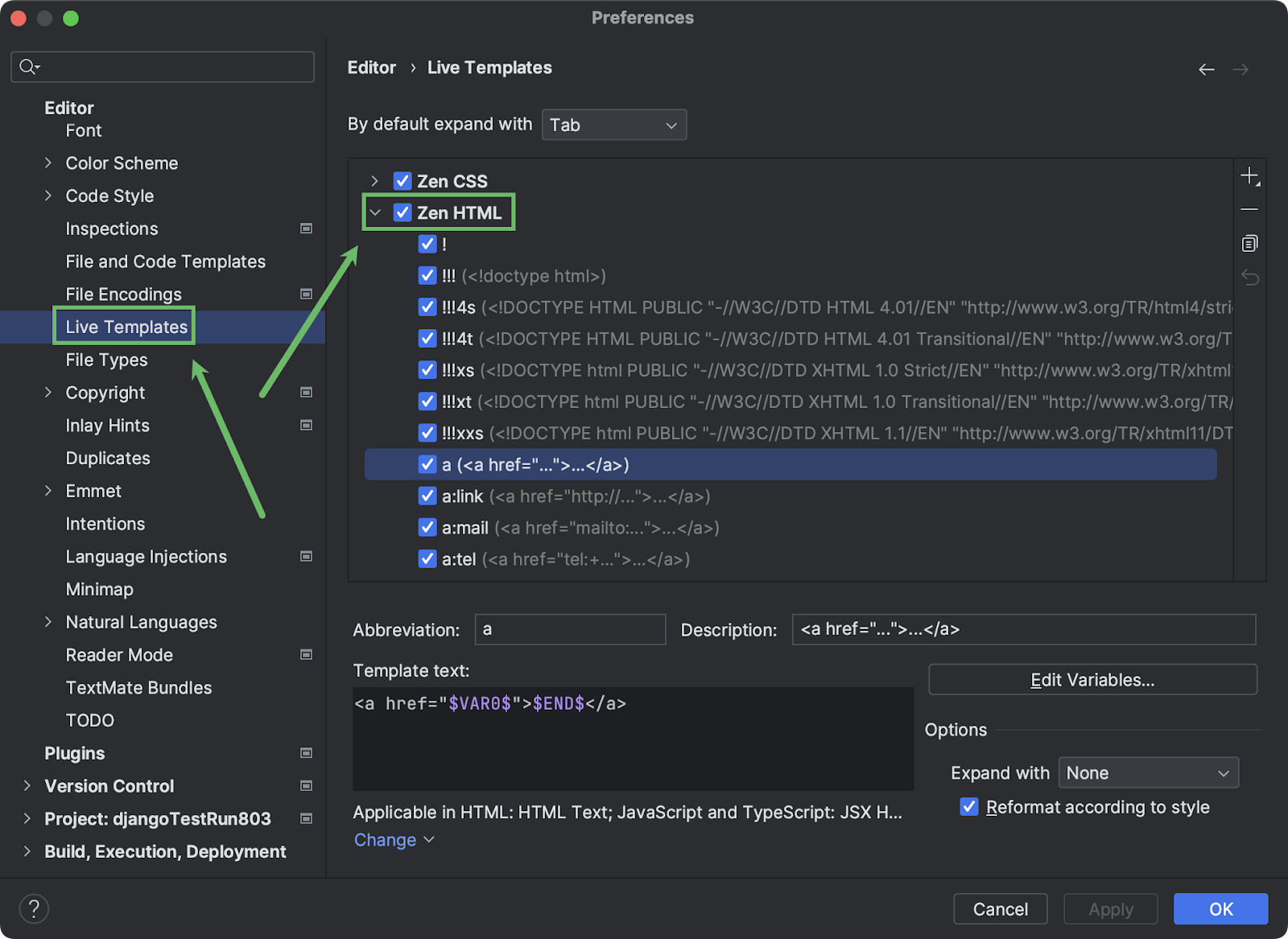Uncheck the Zen HTML template group

(x=402, y=212)
